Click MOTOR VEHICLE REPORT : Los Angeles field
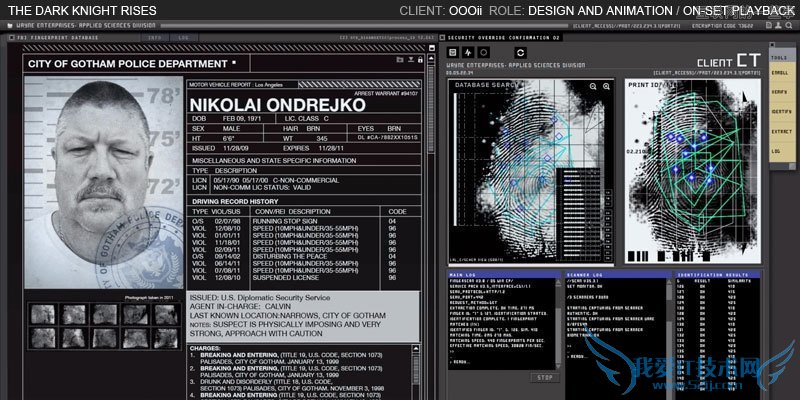 pos(242,85)
